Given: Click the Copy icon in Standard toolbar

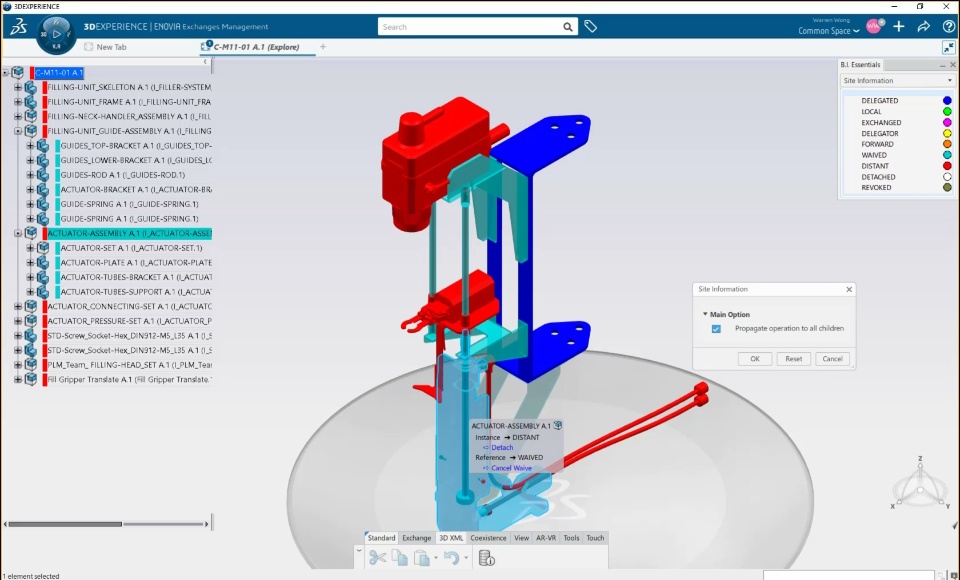Looking at the screenshot, I should (x=400, y=557).
